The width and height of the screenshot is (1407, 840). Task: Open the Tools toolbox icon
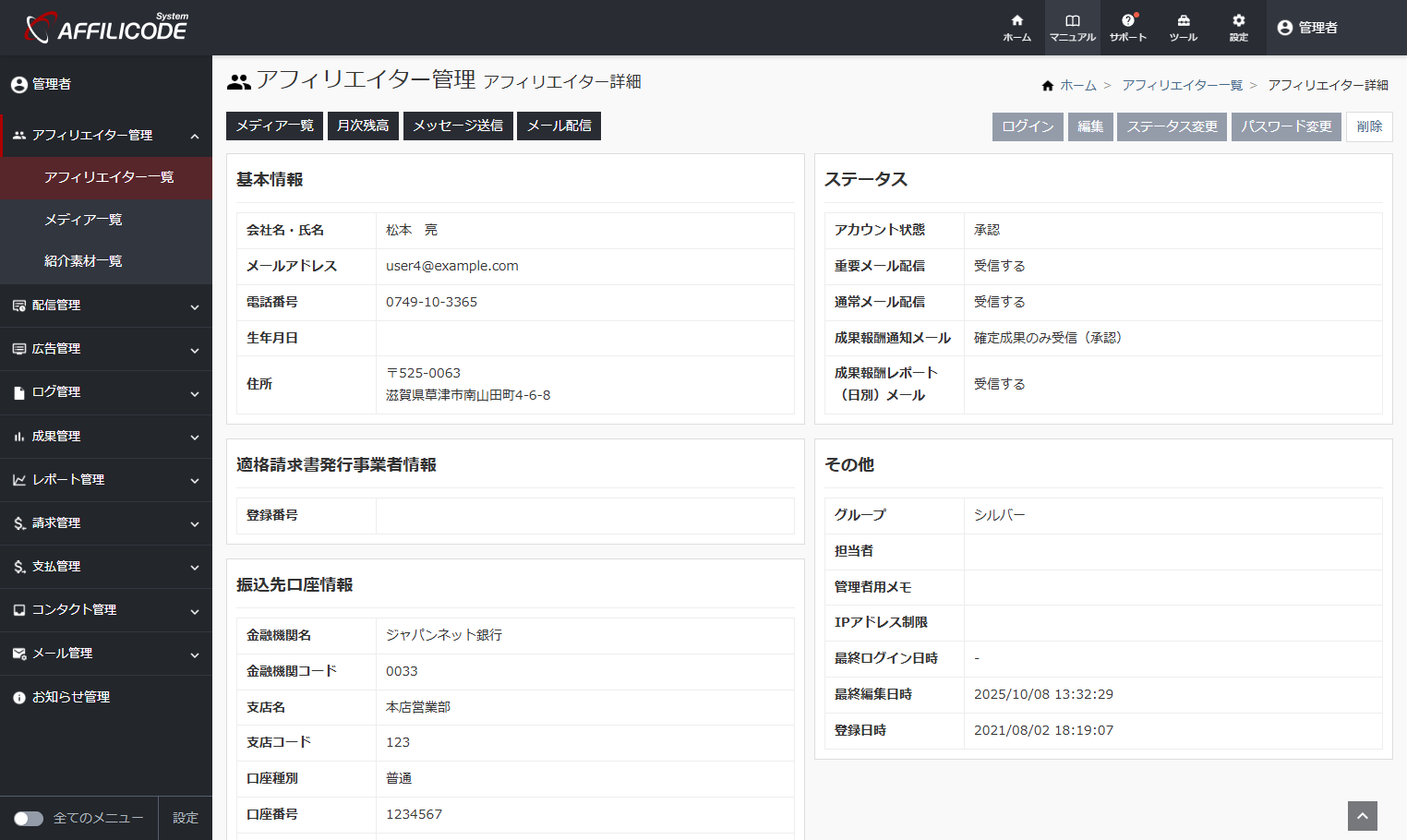pyautogui.click(x=1183, y=21)
